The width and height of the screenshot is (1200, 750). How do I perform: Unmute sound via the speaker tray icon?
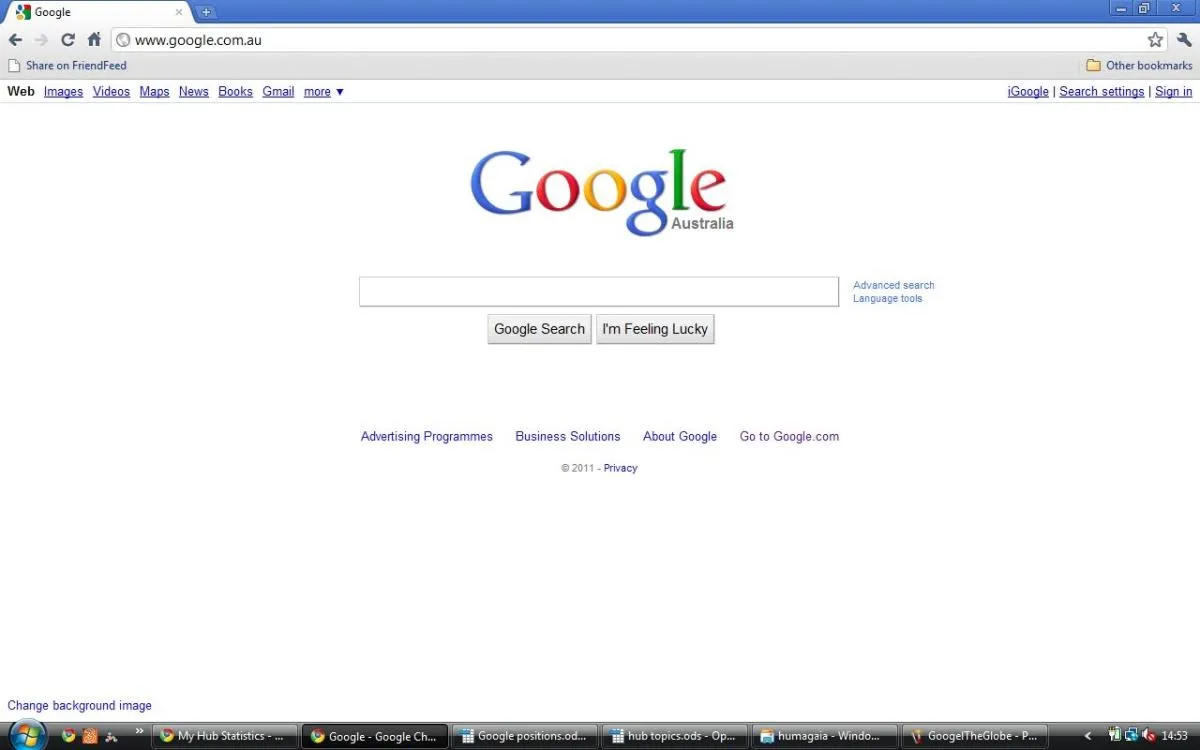pos(1150,736)
